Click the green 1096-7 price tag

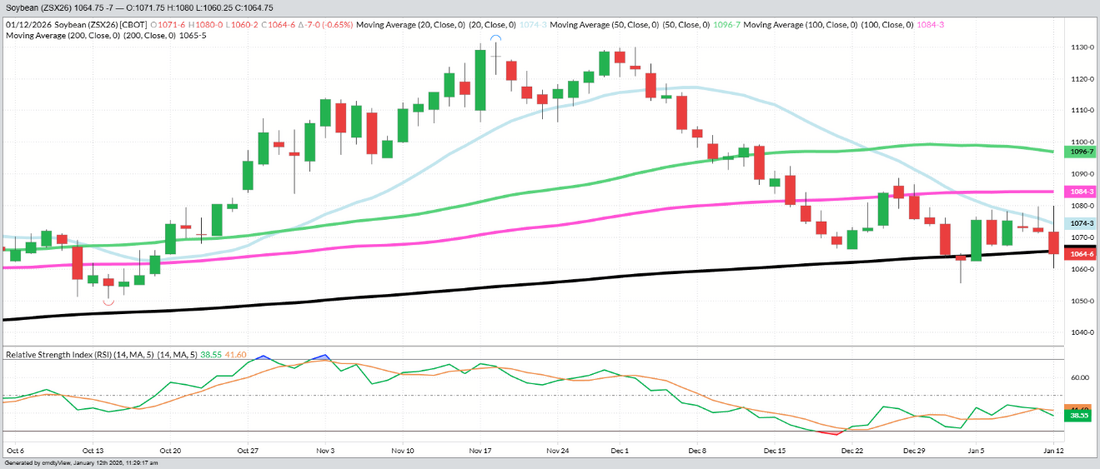pos(1079,151)
